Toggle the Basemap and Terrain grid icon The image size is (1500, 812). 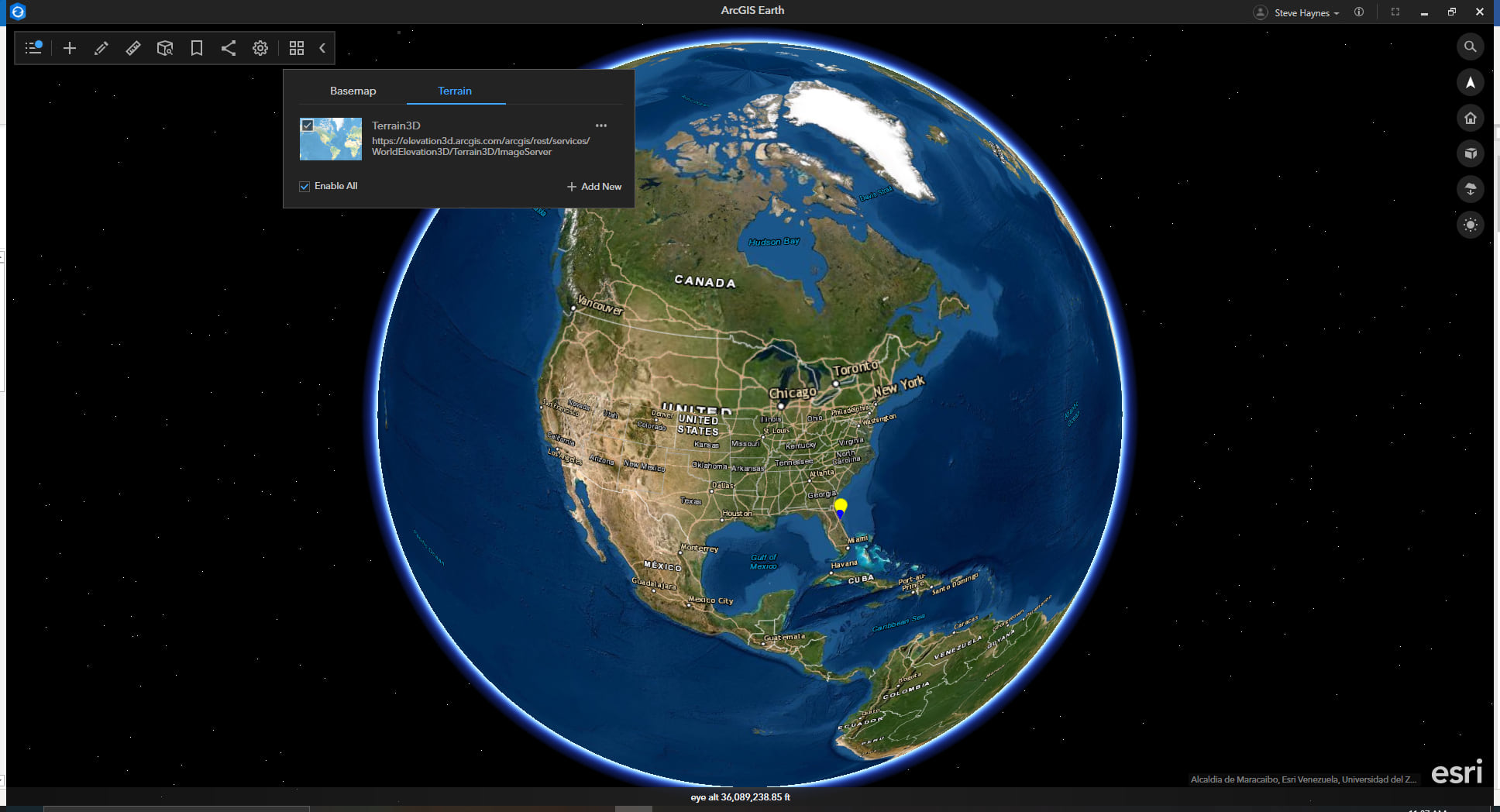click(297, 48)
